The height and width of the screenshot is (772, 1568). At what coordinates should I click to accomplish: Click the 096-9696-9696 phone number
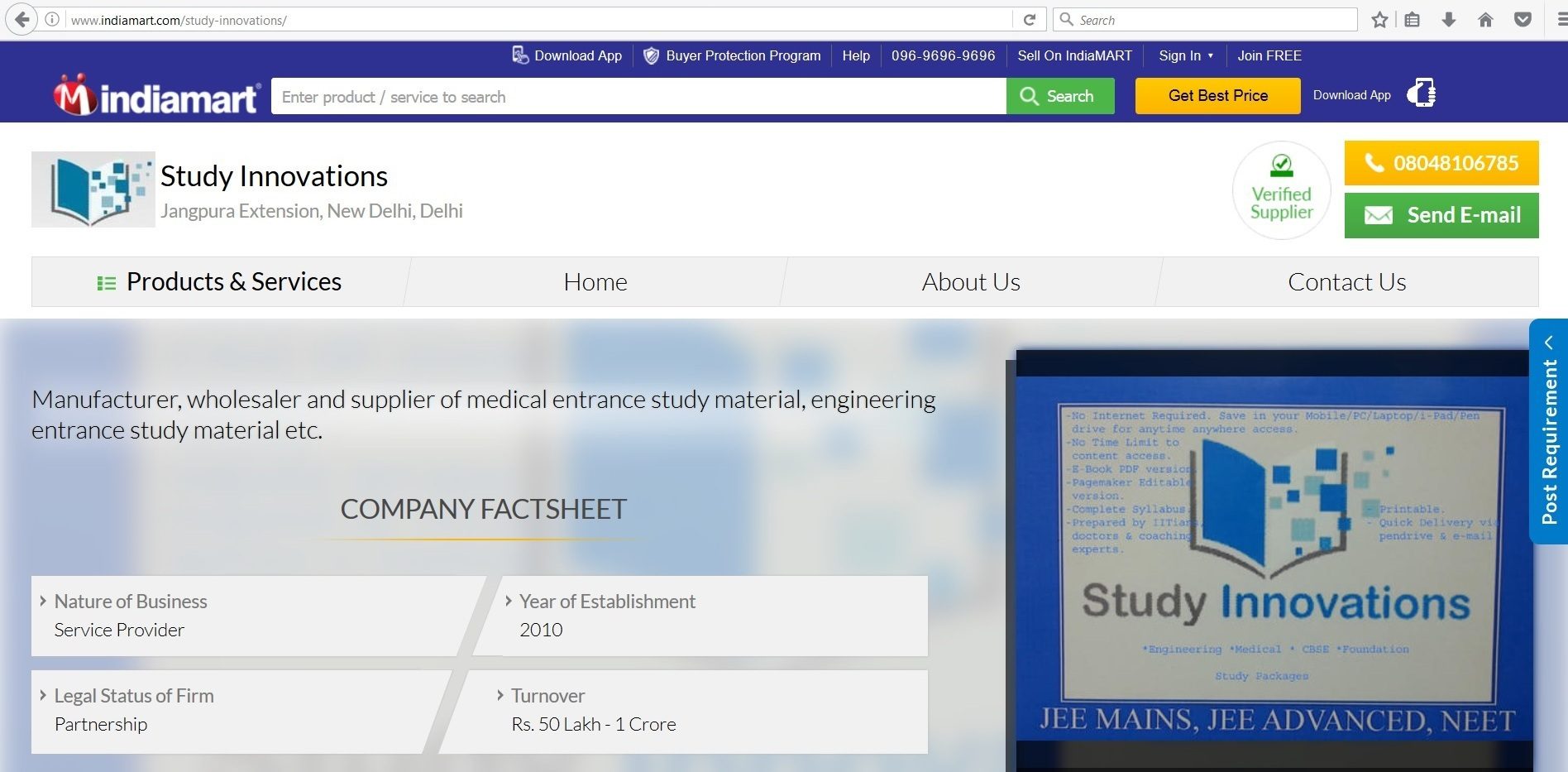pyautogui.click(x=944, y=55)
